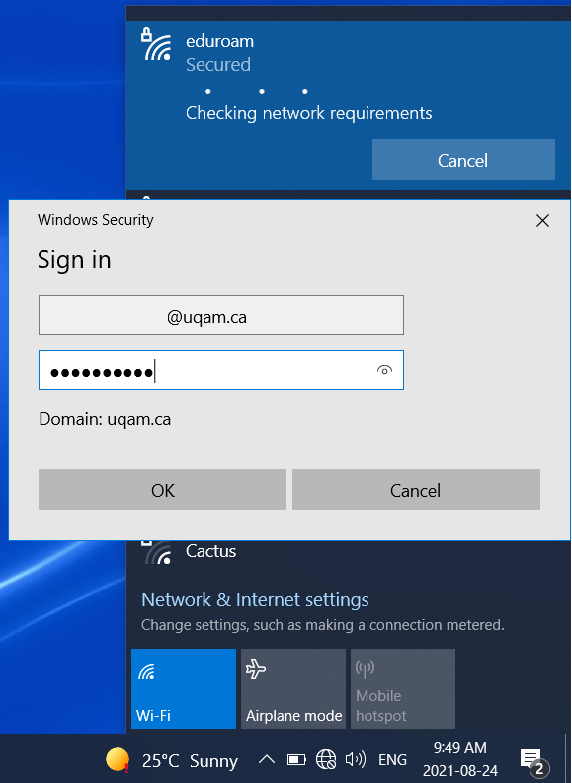
Task: Click the eduroam Wi-Fi signal icon
Action: coord(156,45)
